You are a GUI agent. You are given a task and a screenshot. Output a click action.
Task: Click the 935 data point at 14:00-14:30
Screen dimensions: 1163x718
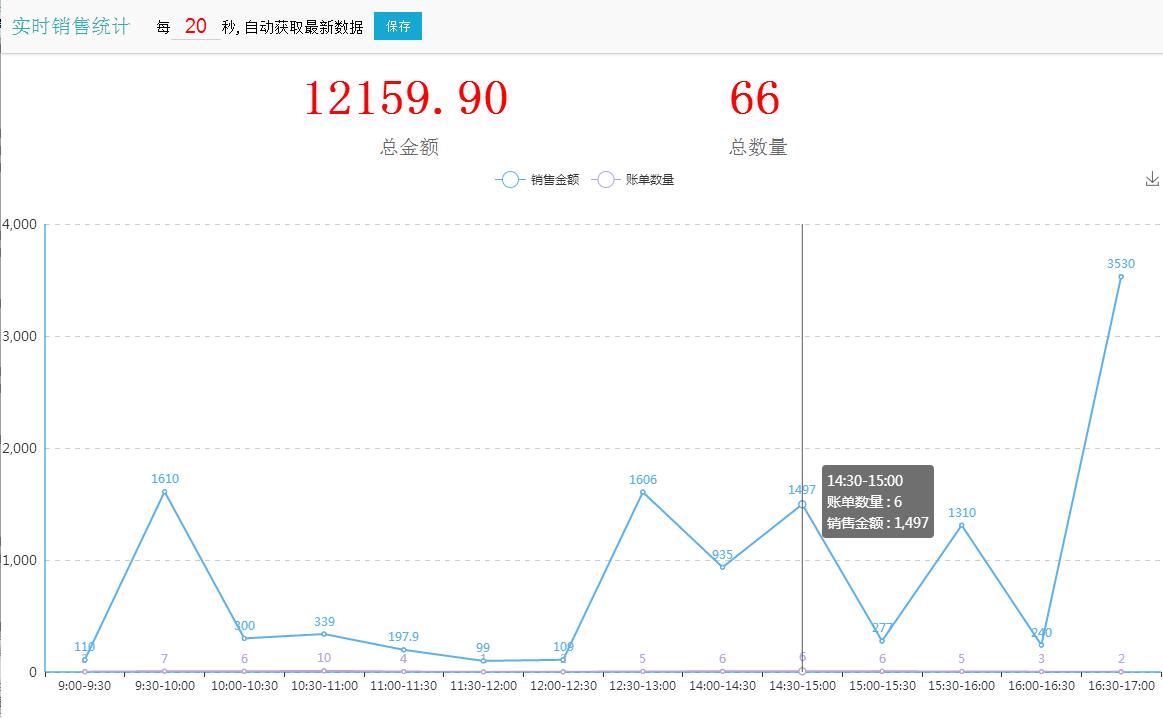(722, 567)
